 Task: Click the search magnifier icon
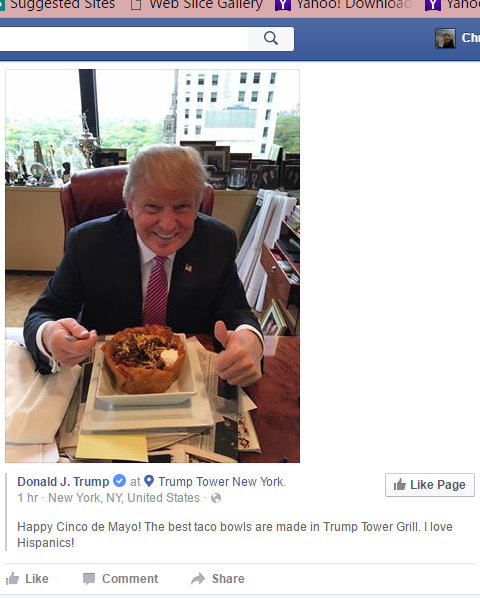pos(271,38)
